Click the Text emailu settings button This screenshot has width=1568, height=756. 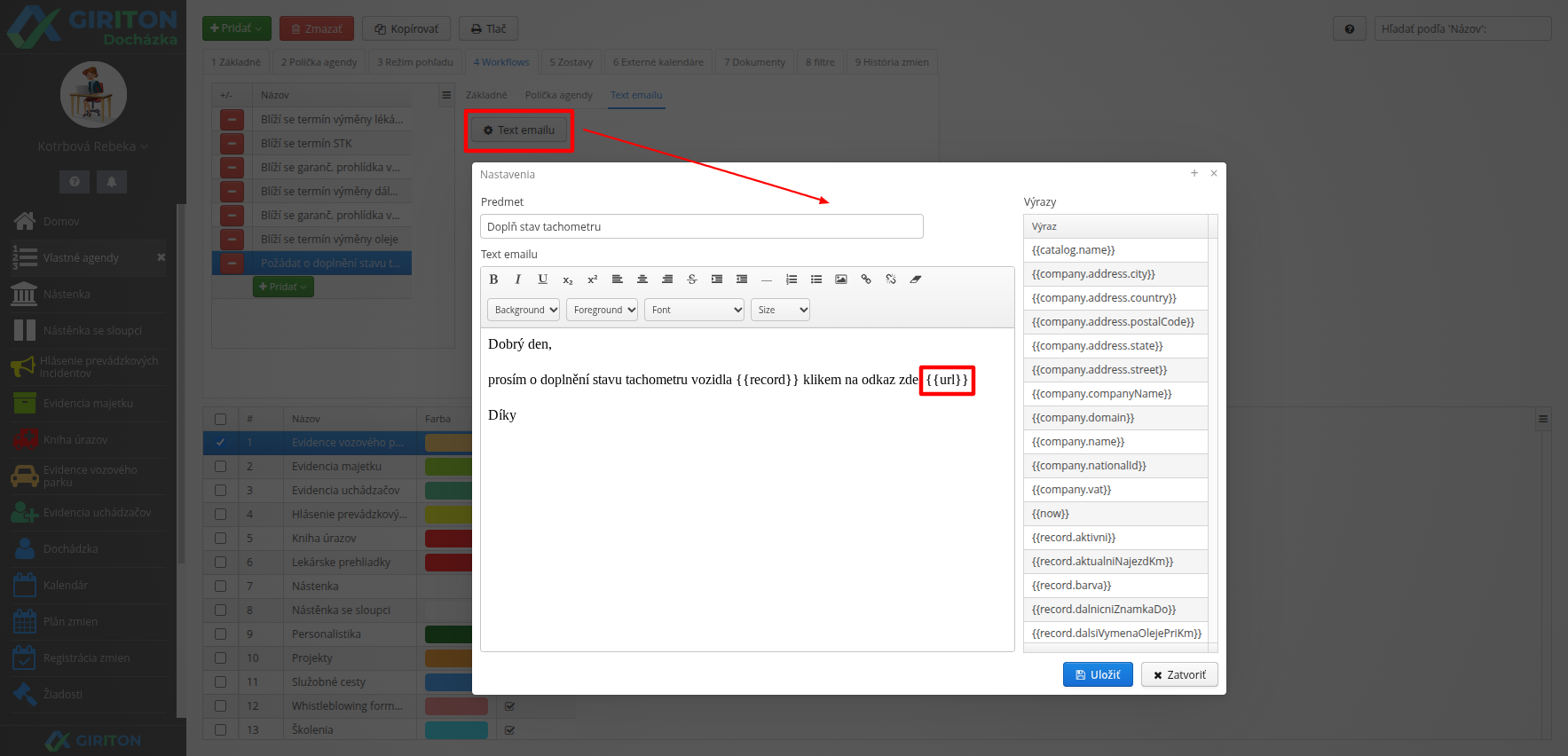tap(519, 130)
